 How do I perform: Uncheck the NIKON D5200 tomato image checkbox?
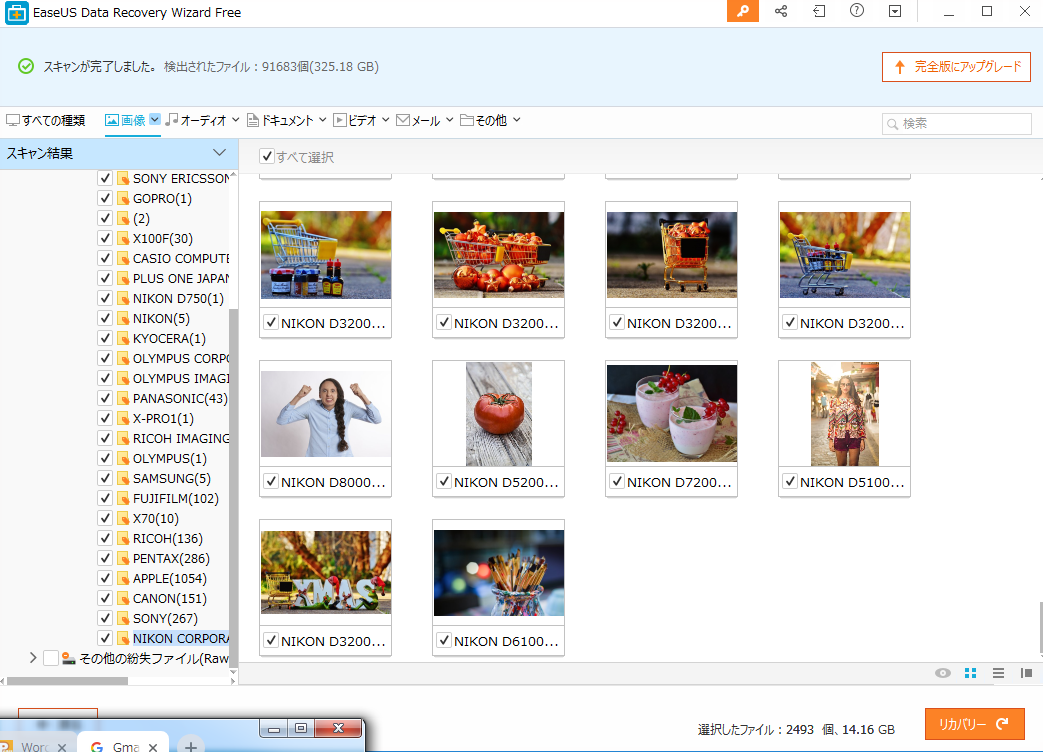tap(444, 481)
